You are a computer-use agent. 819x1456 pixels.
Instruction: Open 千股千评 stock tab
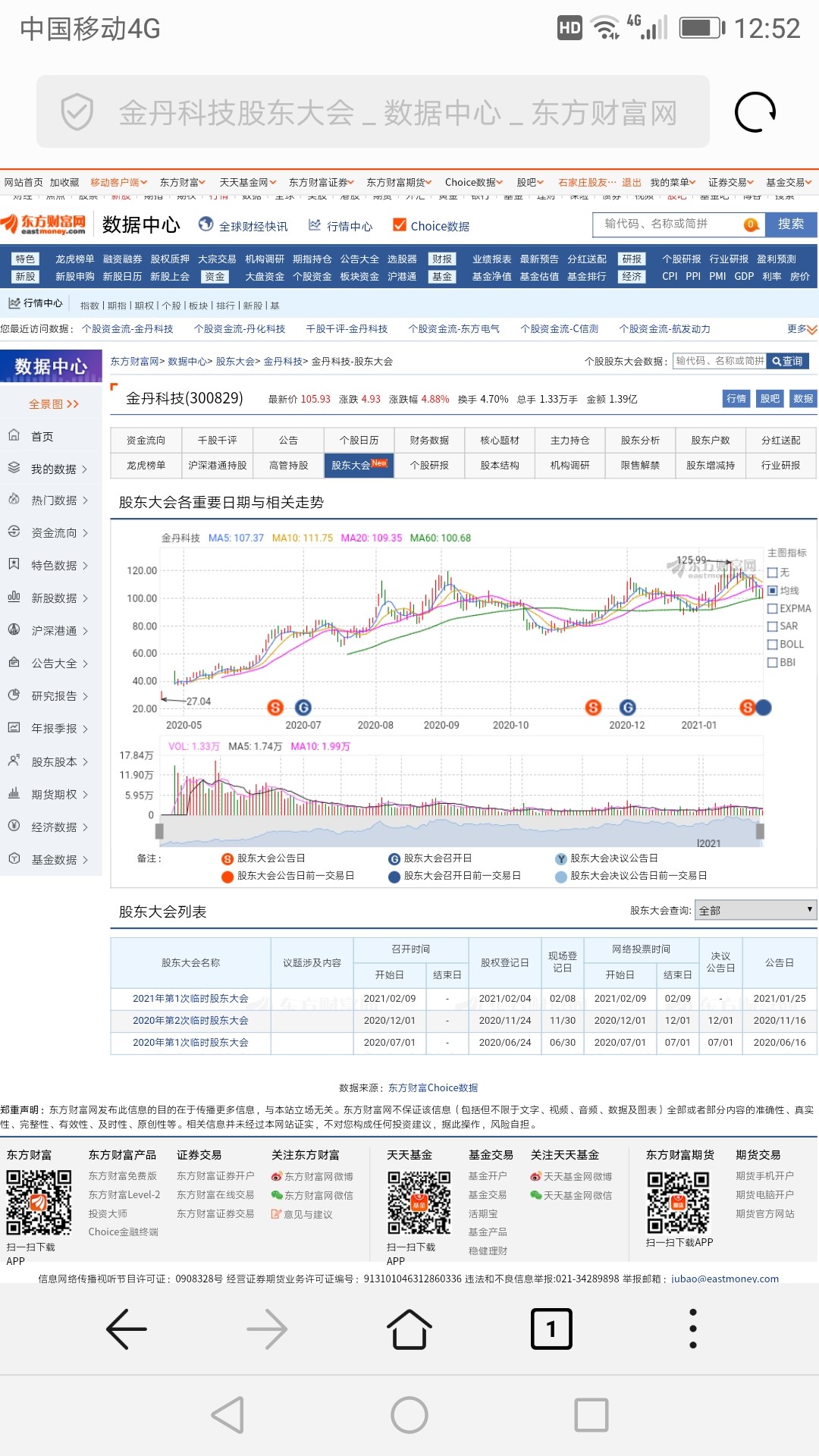[x=217, y=440]
